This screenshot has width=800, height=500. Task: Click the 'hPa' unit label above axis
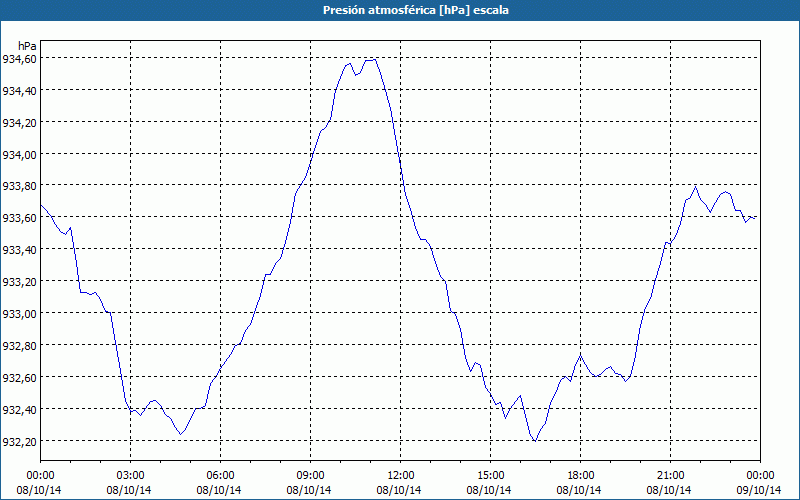tap(27, 46)
